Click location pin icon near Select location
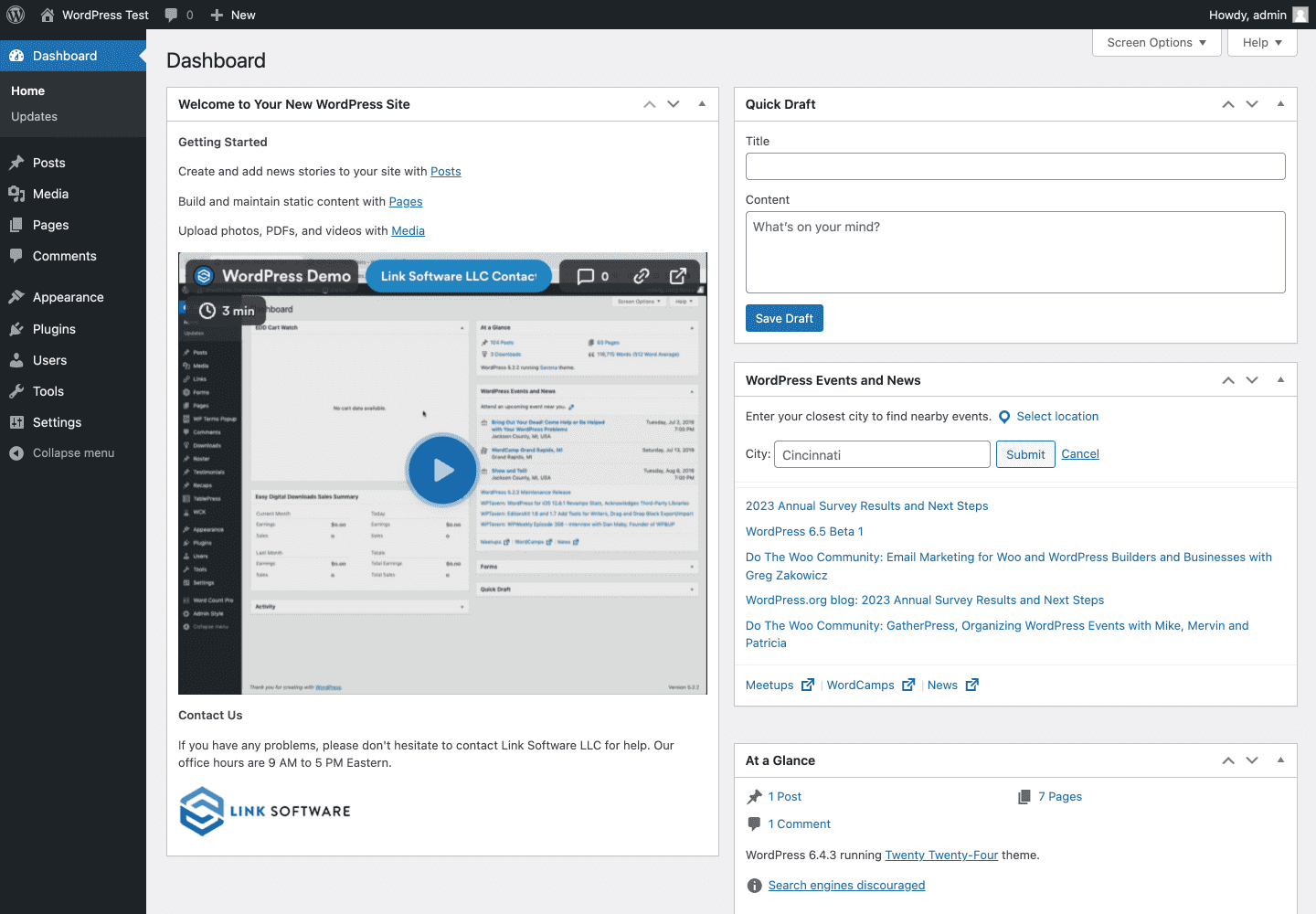The width and height of the screenshot is (1316, 914). coord(1004,417)
